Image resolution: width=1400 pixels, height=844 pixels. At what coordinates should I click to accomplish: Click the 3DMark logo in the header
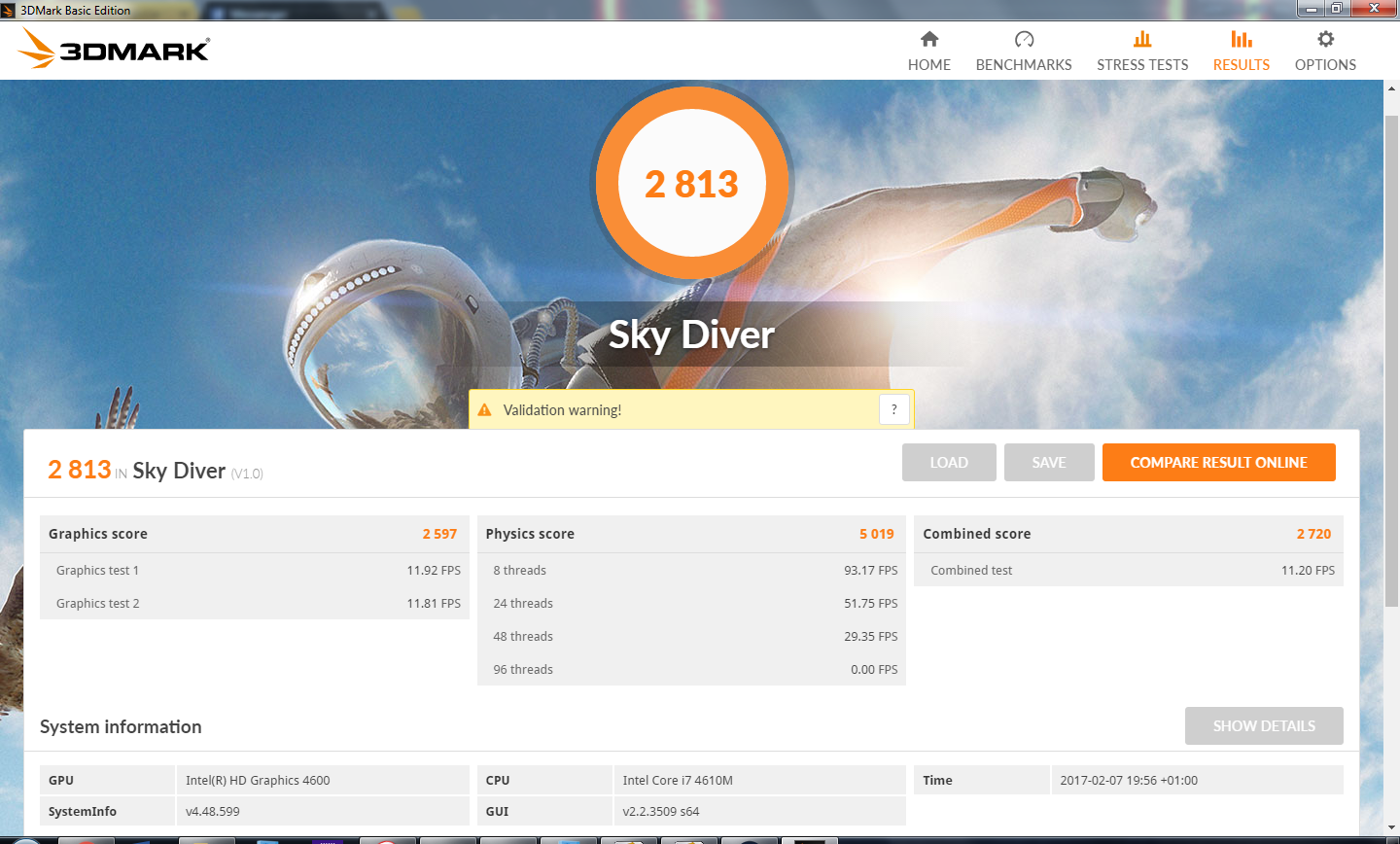click(115, 49)
